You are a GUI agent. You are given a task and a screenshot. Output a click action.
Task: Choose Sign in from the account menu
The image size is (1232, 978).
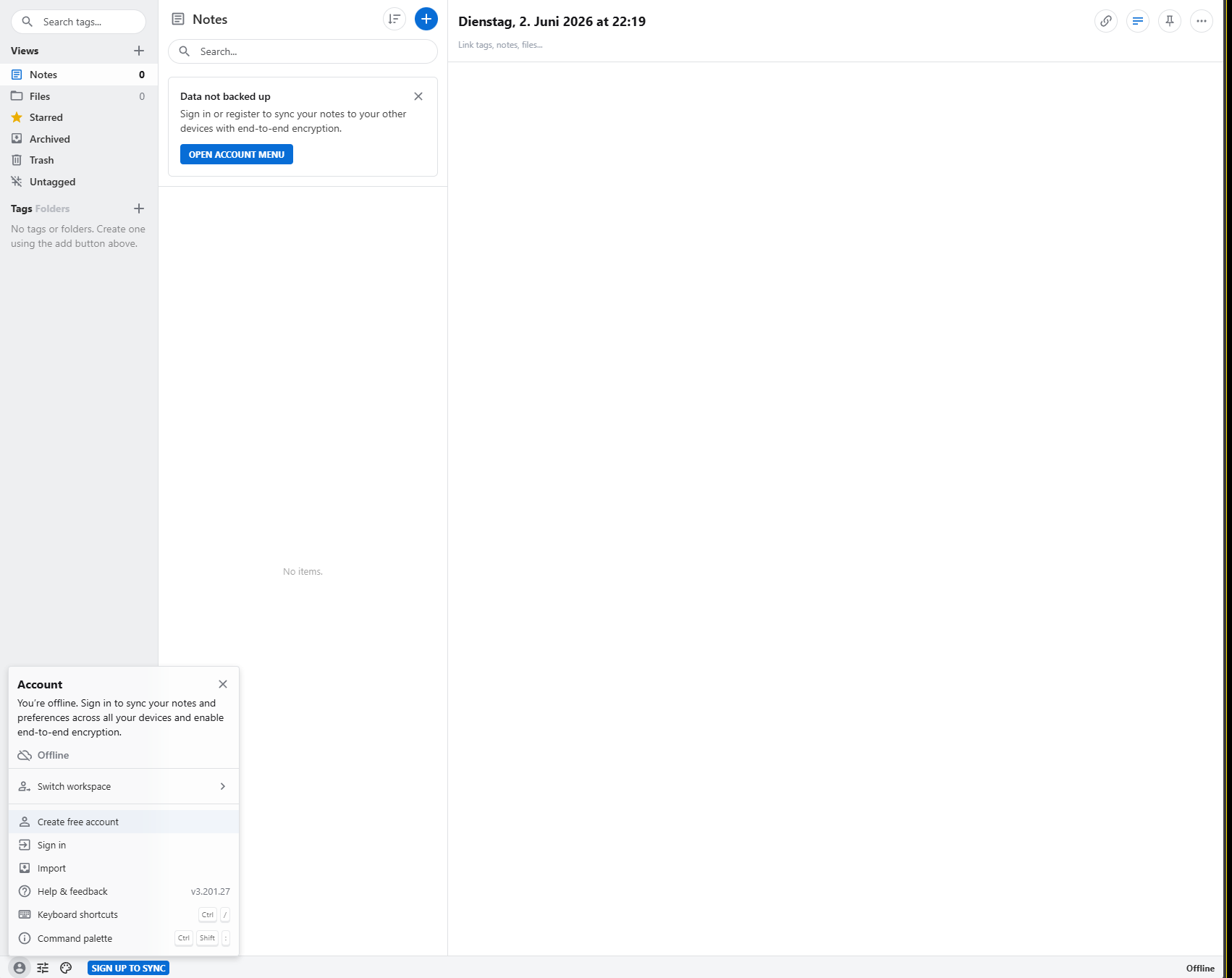[x=124, y=845]
